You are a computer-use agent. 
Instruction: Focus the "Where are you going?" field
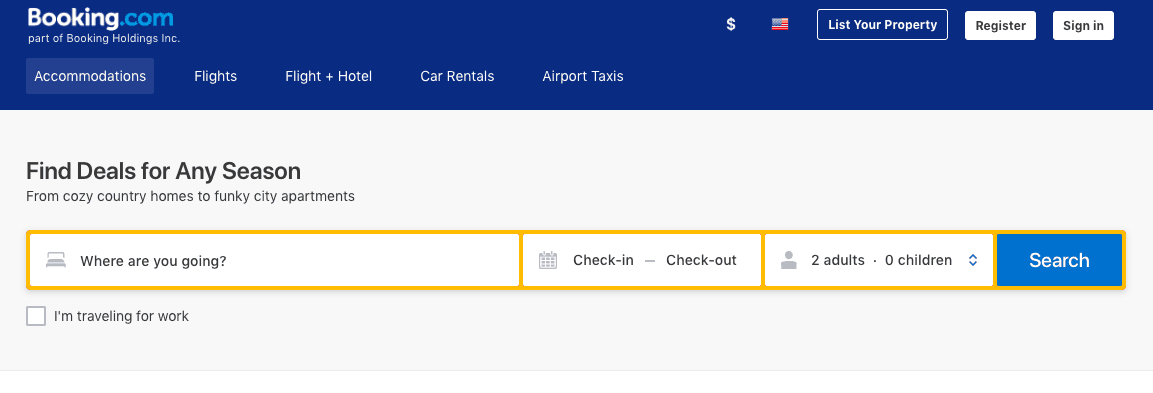pos(274,260)
